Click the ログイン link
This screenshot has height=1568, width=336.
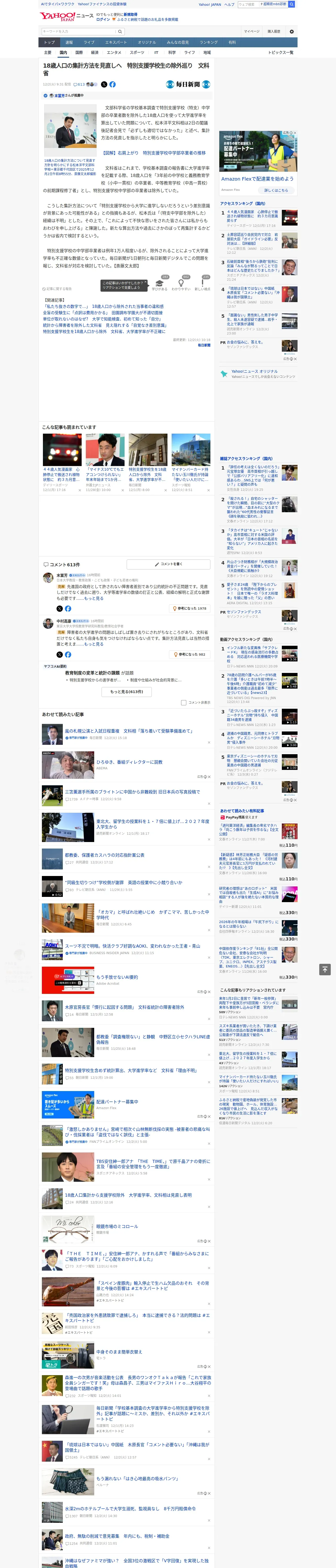coord(103,20)
